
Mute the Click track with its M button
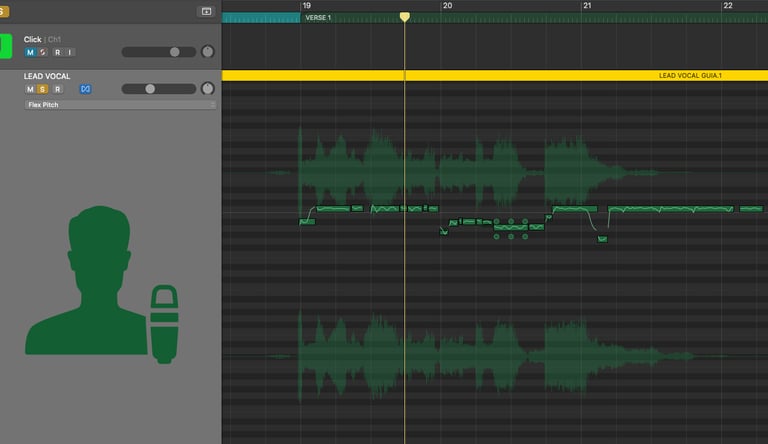click(30, 52)
